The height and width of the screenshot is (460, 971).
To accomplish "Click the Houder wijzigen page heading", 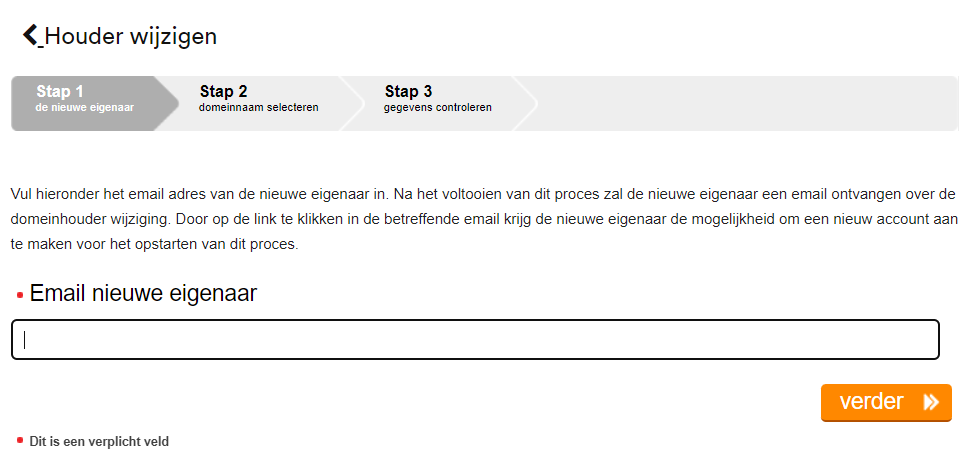I will coord(131,37).
